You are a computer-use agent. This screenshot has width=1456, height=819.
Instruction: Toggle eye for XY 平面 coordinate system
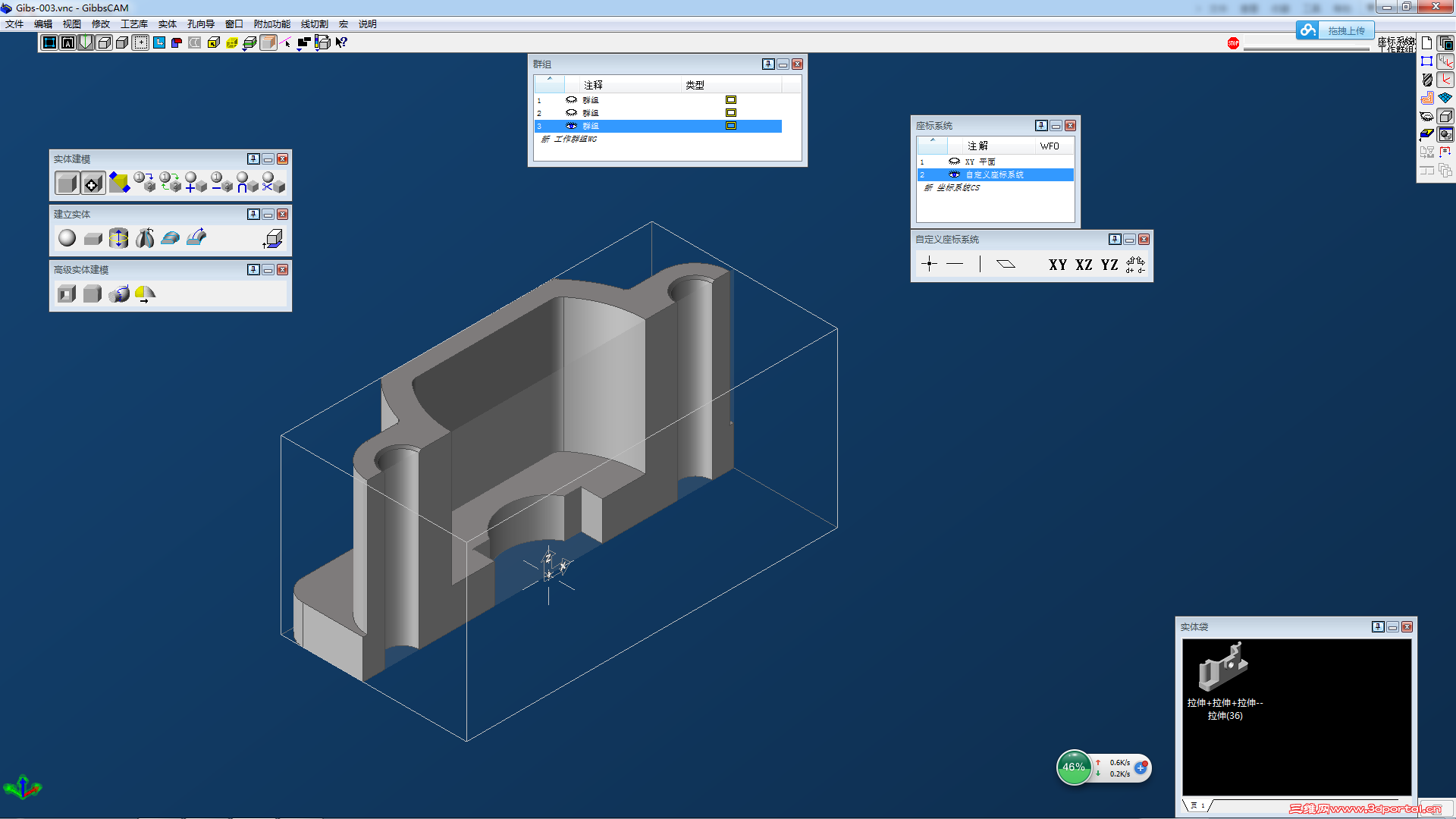point(954,162)
